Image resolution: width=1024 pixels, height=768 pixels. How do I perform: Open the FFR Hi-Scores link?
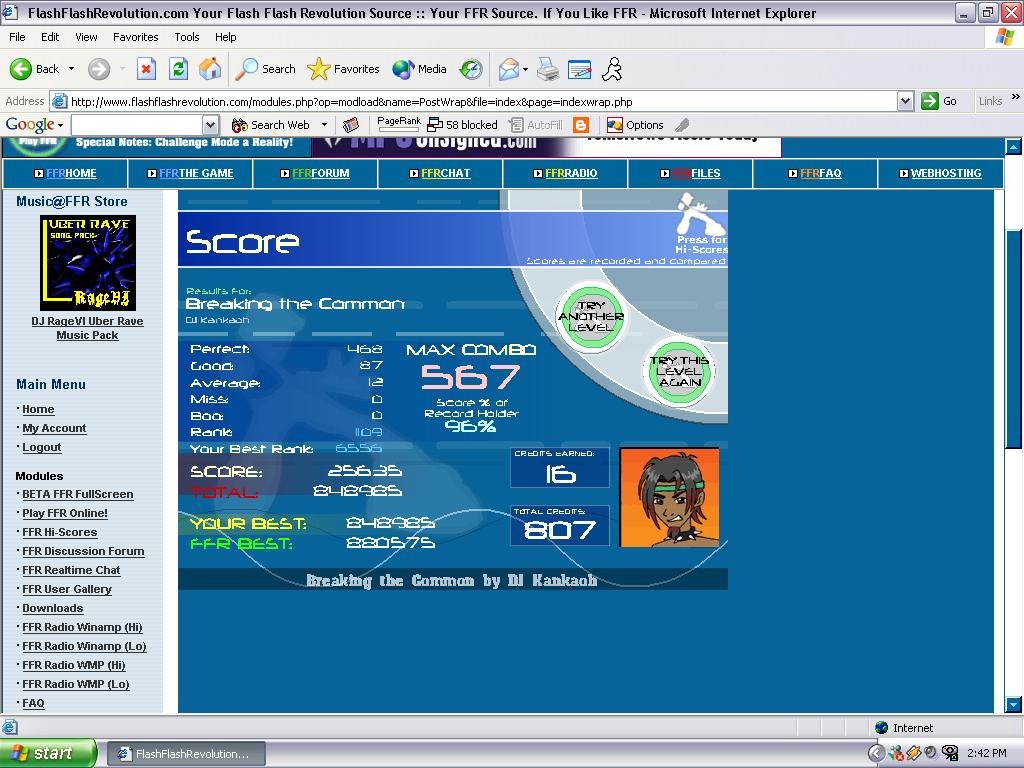tap(59, 532)
